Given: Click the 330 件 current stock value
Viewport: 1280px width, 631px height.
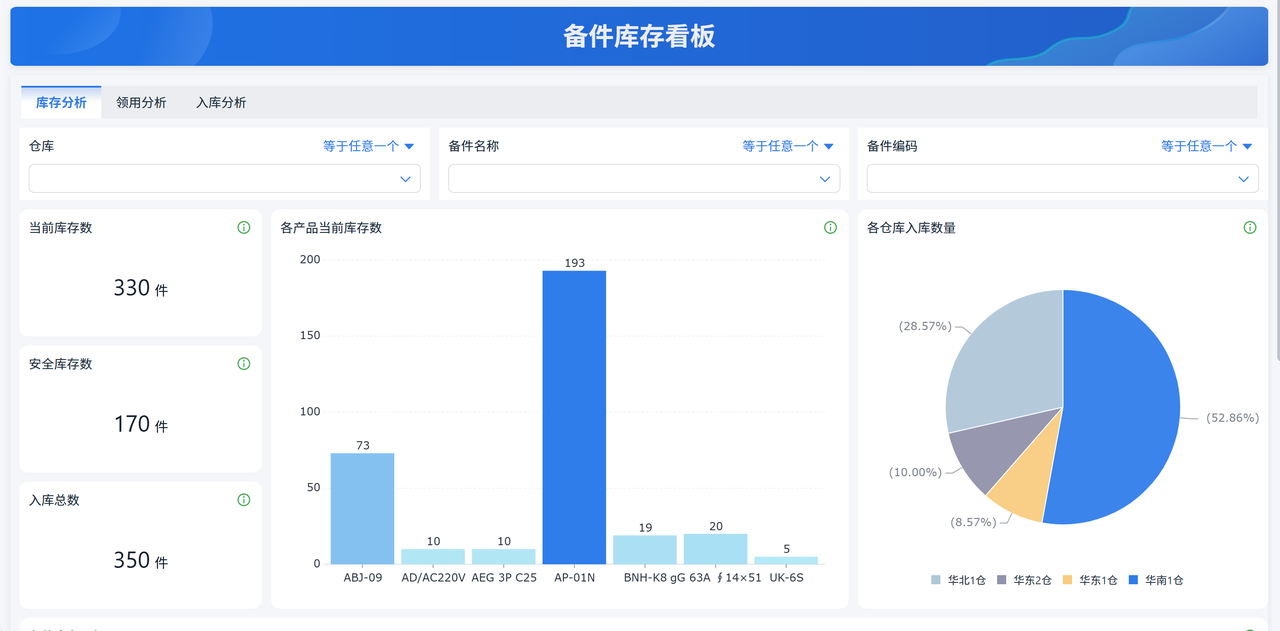Looking at the screenshot, I should tap(140, 289).
